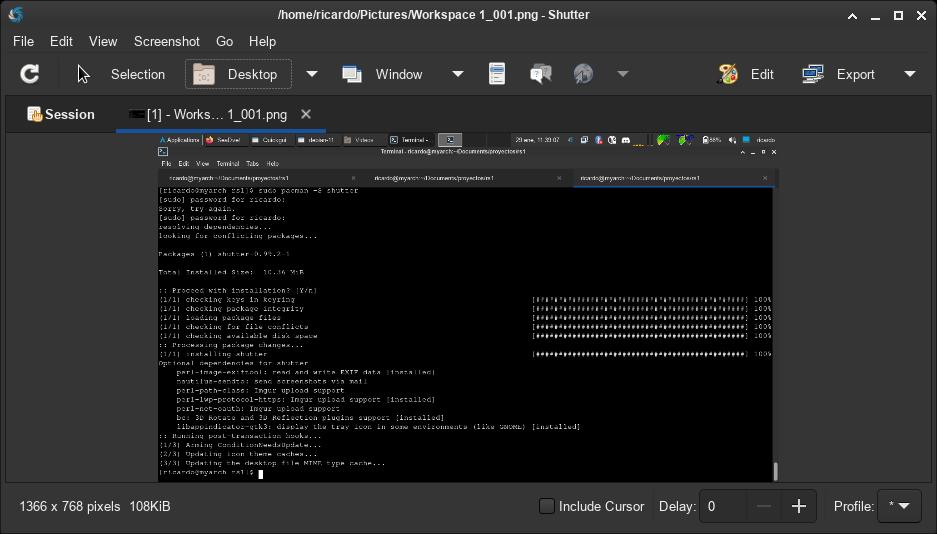
Task: Decrease the delay with minus button
Action: 764,507
